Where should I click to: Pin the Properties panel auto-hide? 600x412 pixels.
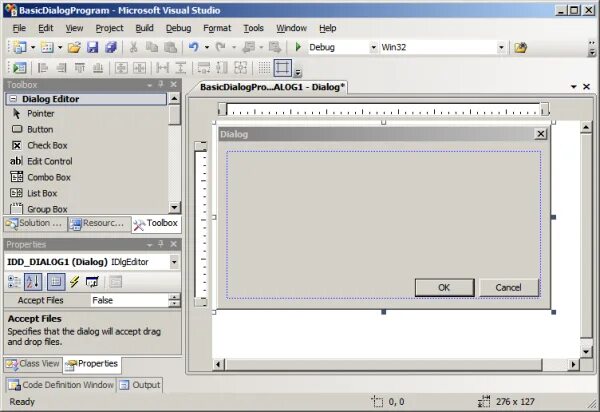[161, 244]
